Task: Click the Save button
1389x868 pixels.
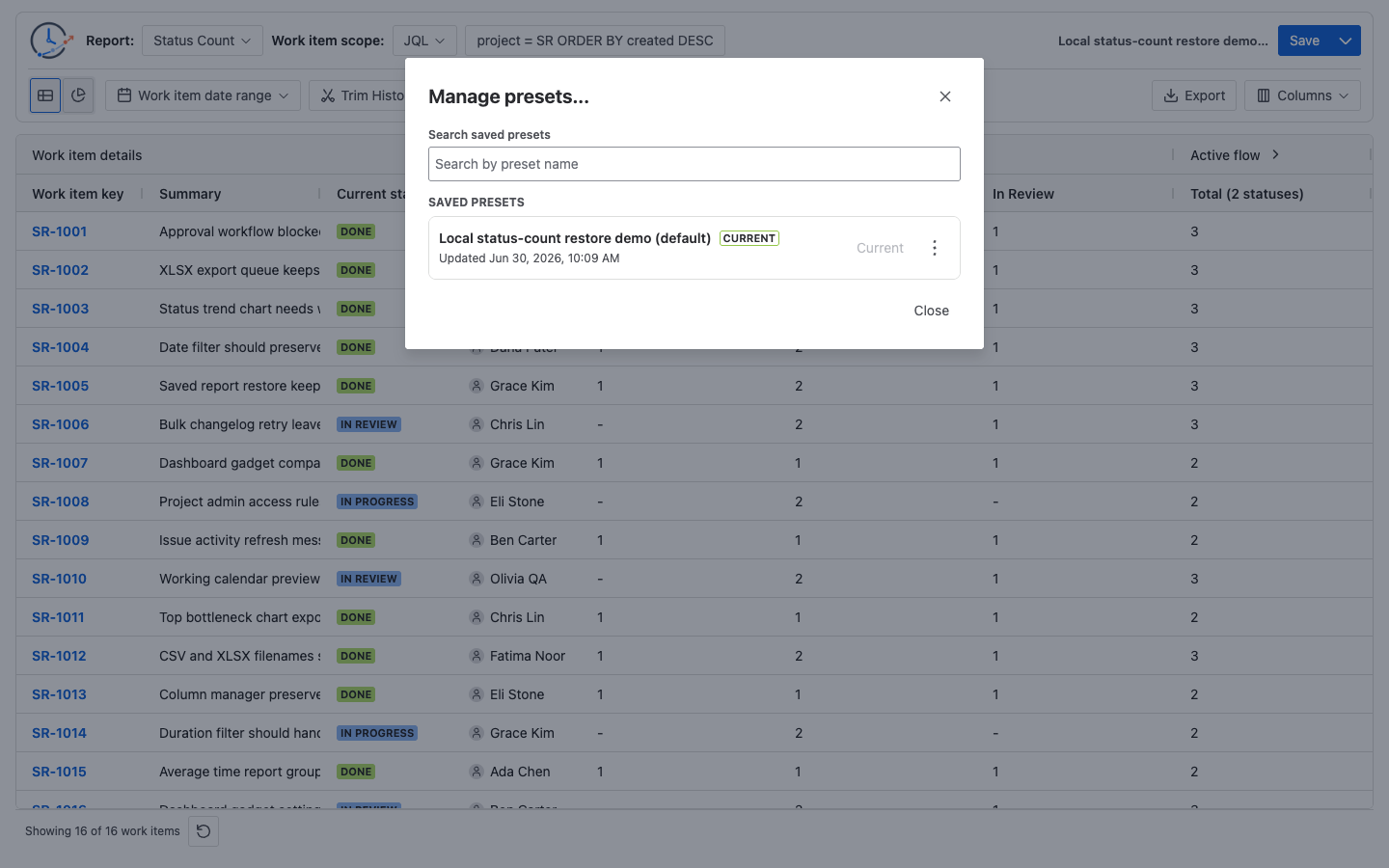Action: 1304,41
